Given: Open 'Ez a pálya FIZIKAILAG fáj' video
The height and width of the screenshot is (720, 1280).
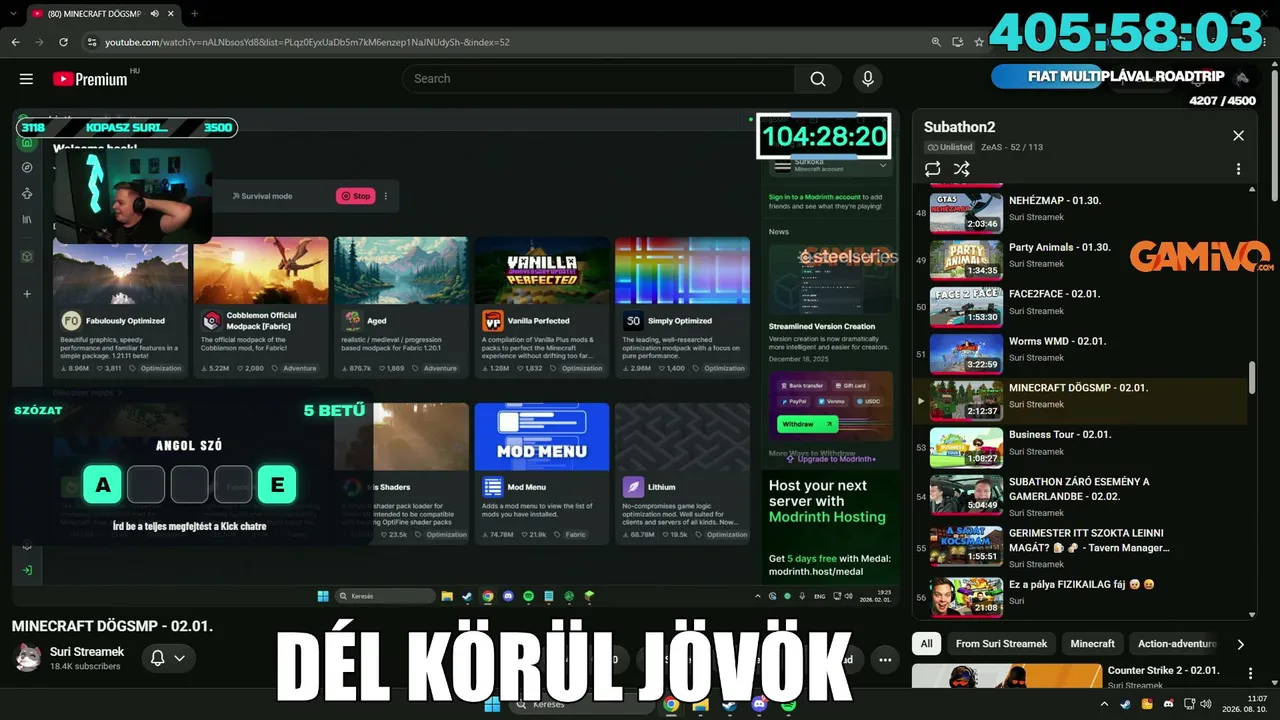Looking at the screenshot, I should [x=1082, y=596].
